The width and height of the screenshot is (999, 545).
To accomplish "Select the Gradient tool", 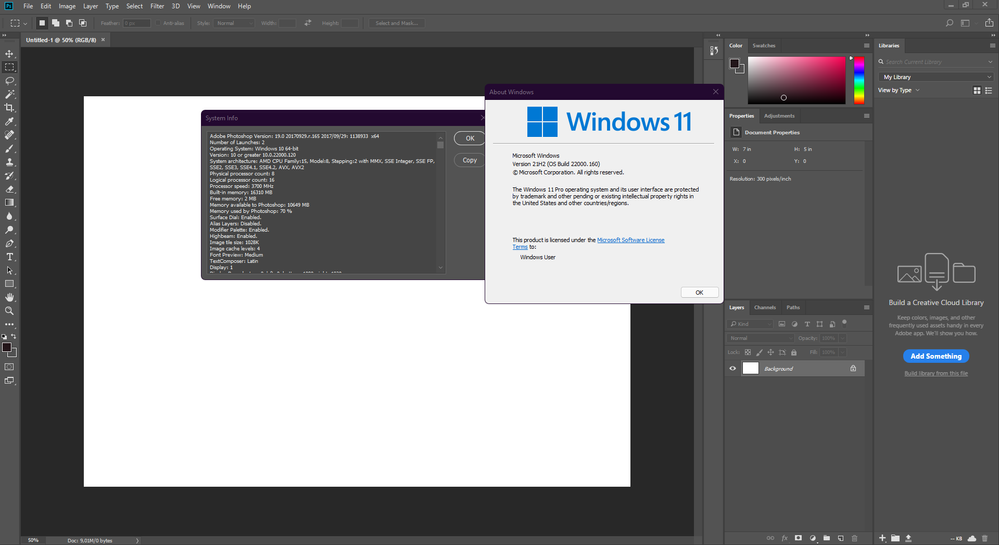I will click(10, 203).
